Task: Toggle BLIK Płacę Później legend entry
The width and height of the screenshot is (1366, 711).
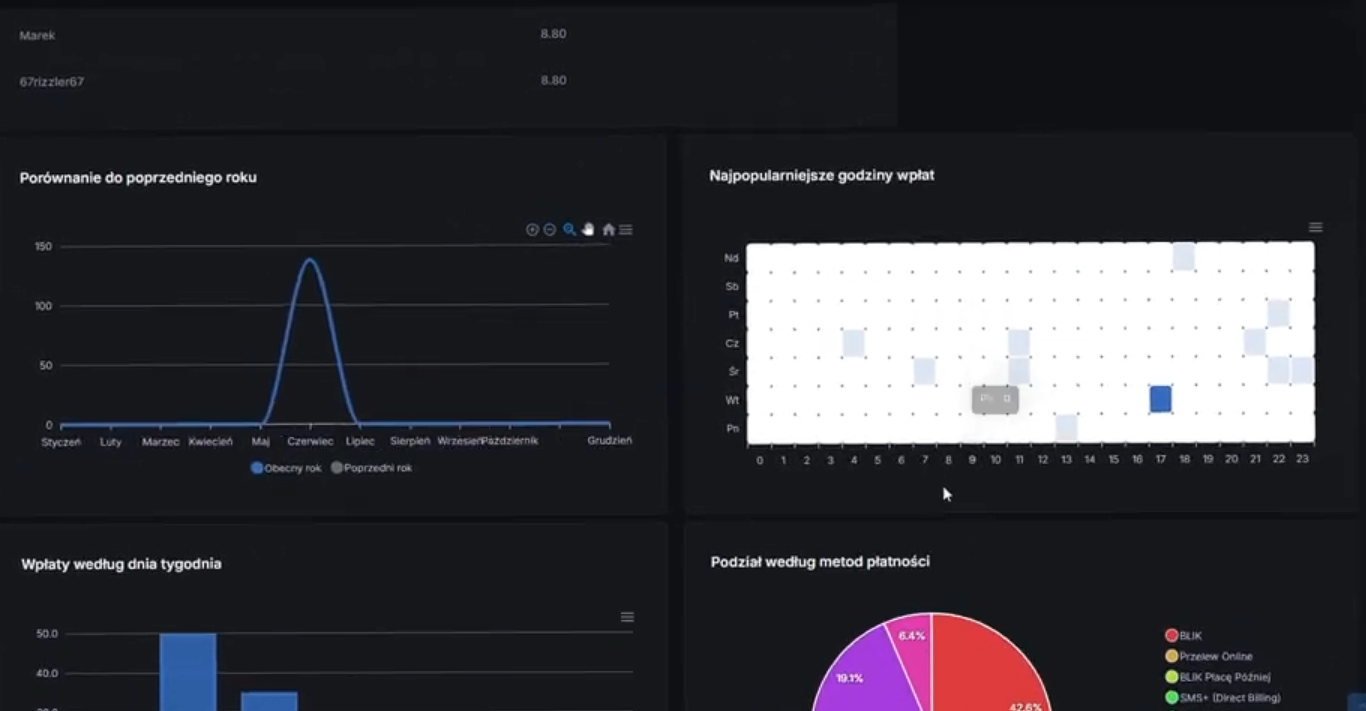Action: coord(1218,677)
